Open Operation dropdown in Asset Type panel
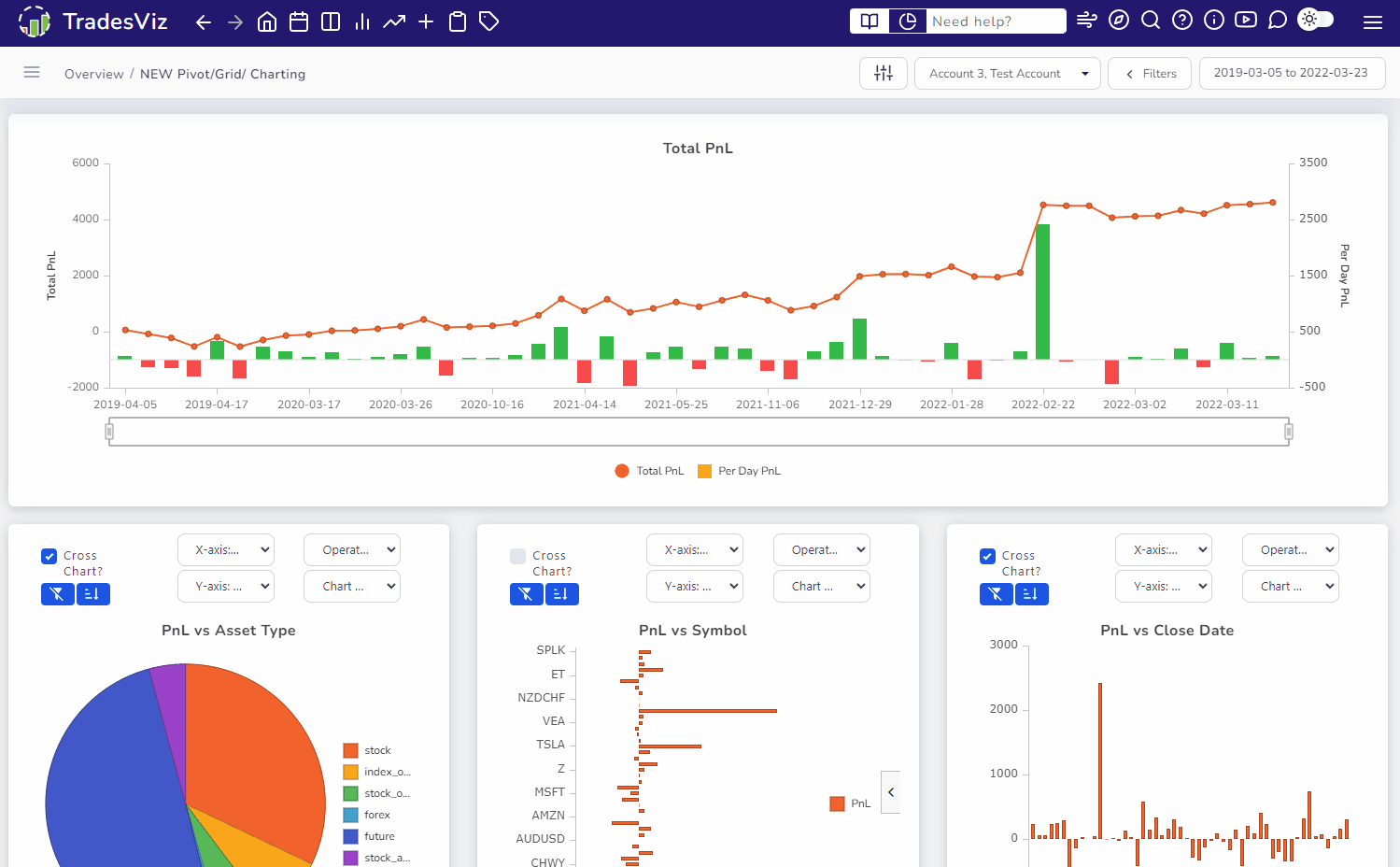This screenshot has width=1400, height=867. point(352,550)
